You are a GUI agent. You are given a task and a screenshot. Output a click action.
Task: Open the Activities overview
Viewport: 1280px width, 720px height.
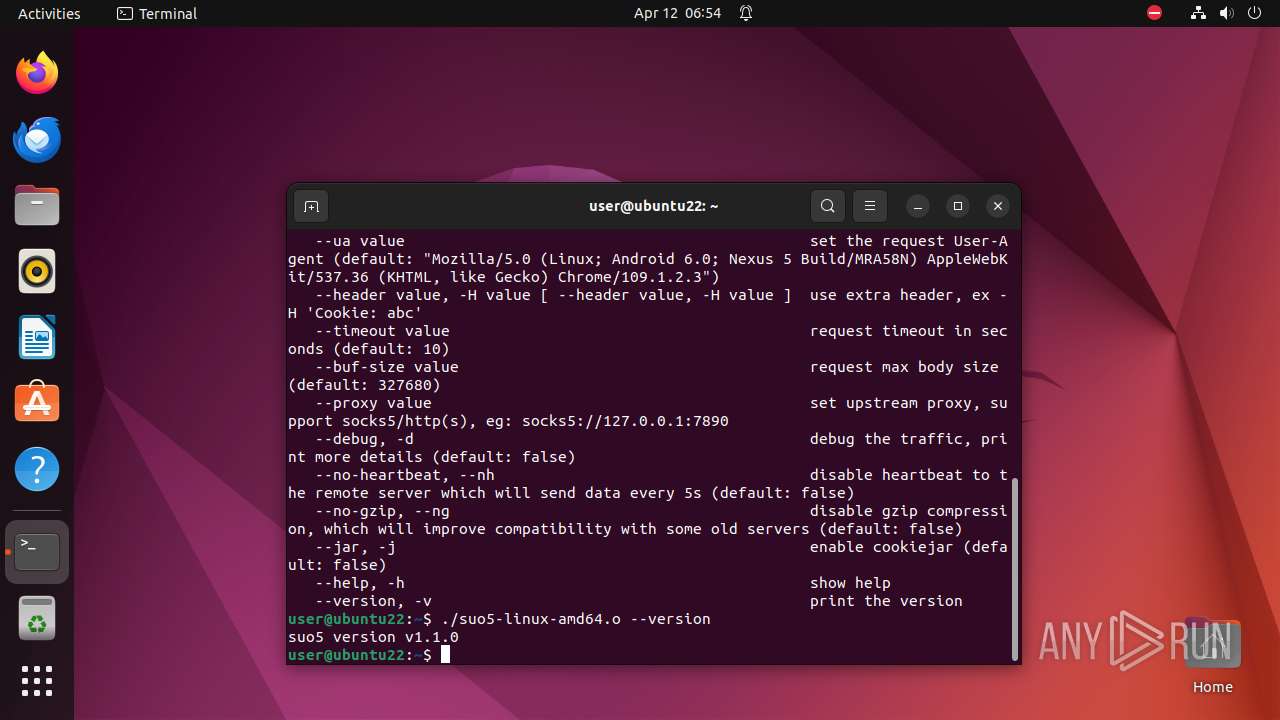tap(49, 13)
